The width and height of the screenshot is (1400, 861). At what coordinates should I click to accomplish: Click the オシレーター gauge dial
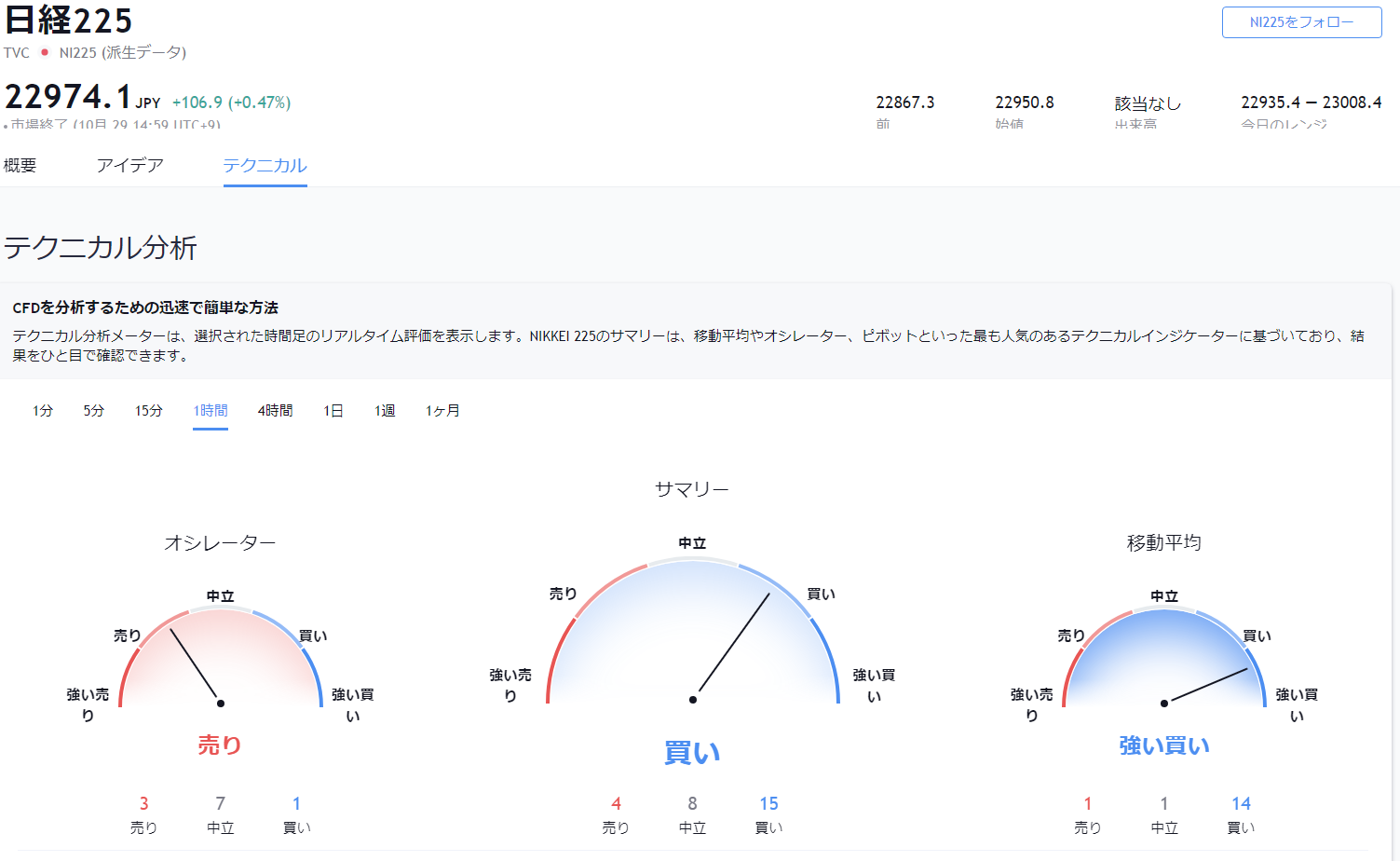[221, 657]
